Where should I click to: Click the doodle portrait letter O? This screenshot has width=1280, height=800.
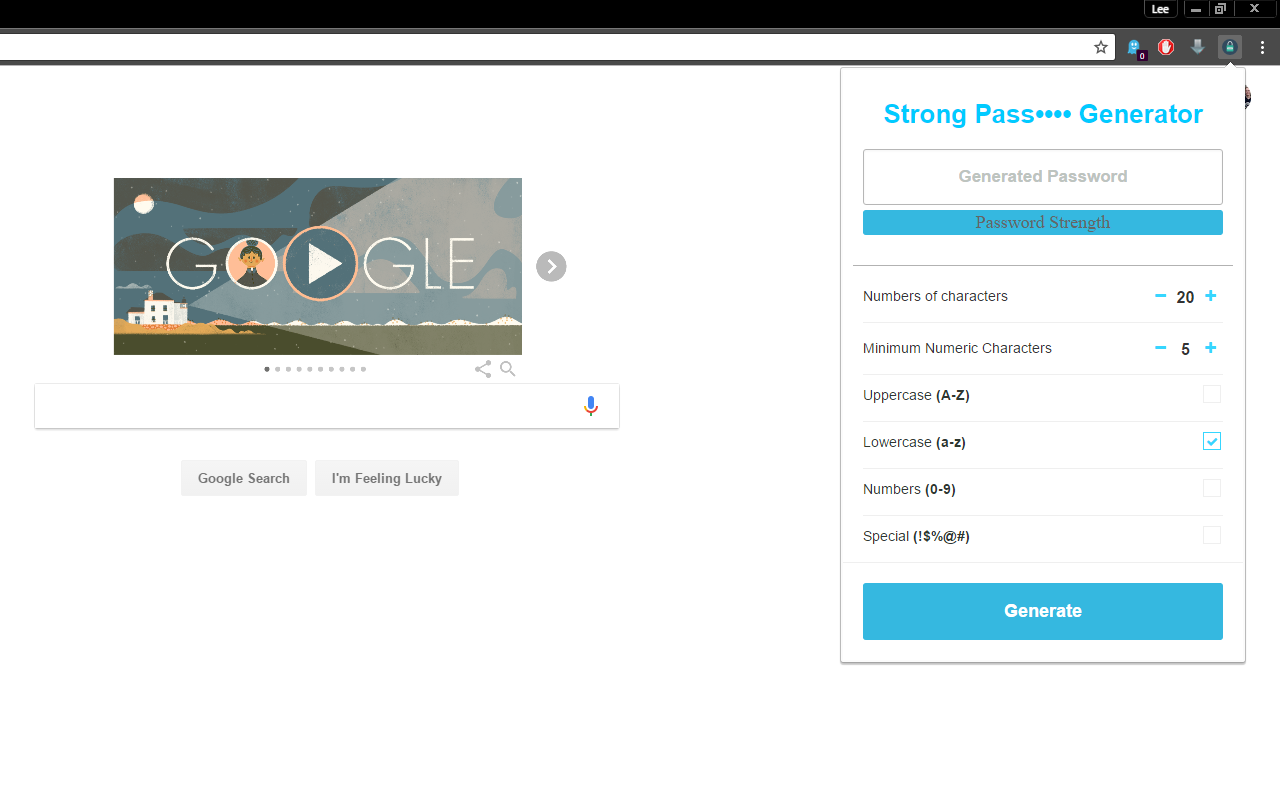[x=251, y=264]
